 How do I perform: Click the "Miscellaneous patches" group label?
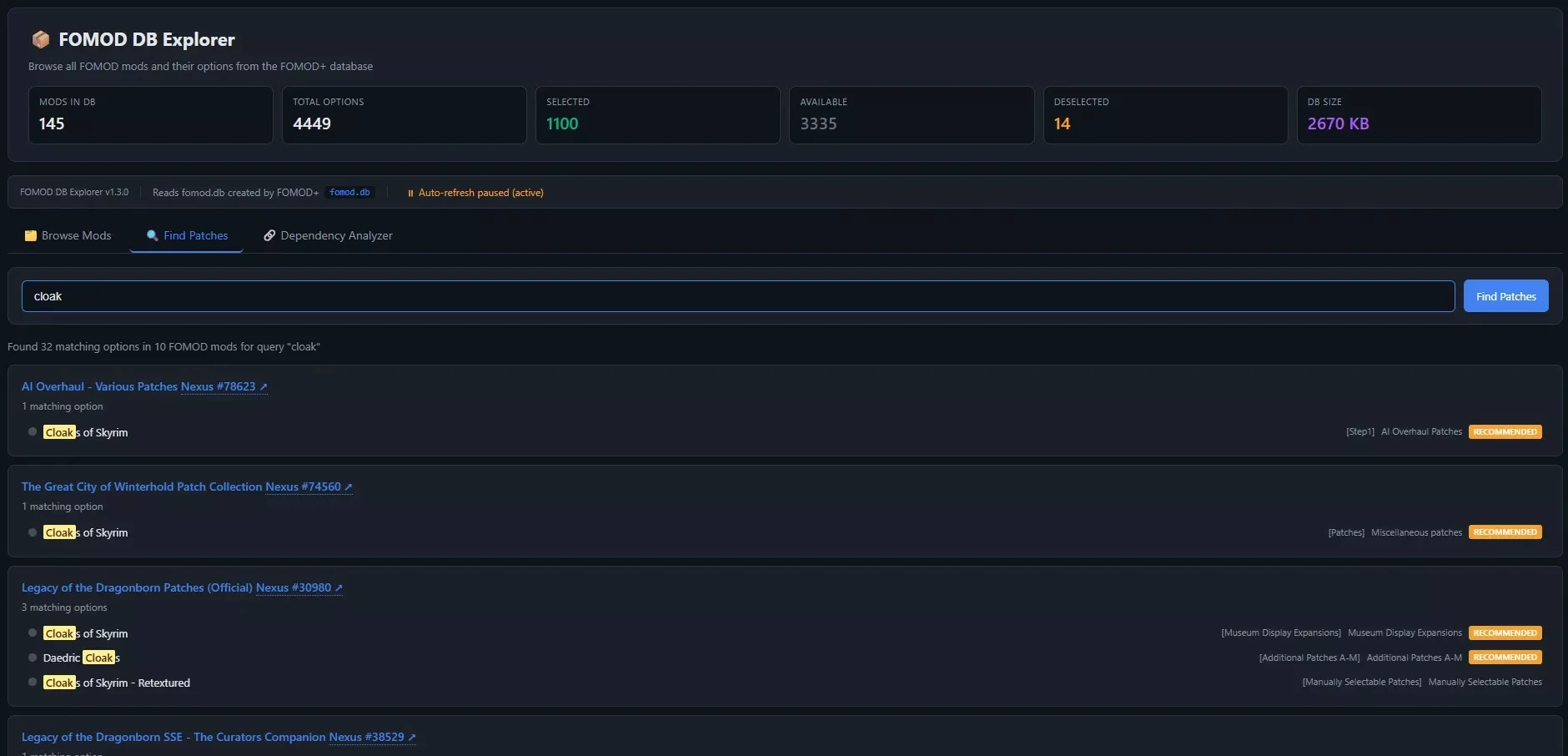point(1416,532)
